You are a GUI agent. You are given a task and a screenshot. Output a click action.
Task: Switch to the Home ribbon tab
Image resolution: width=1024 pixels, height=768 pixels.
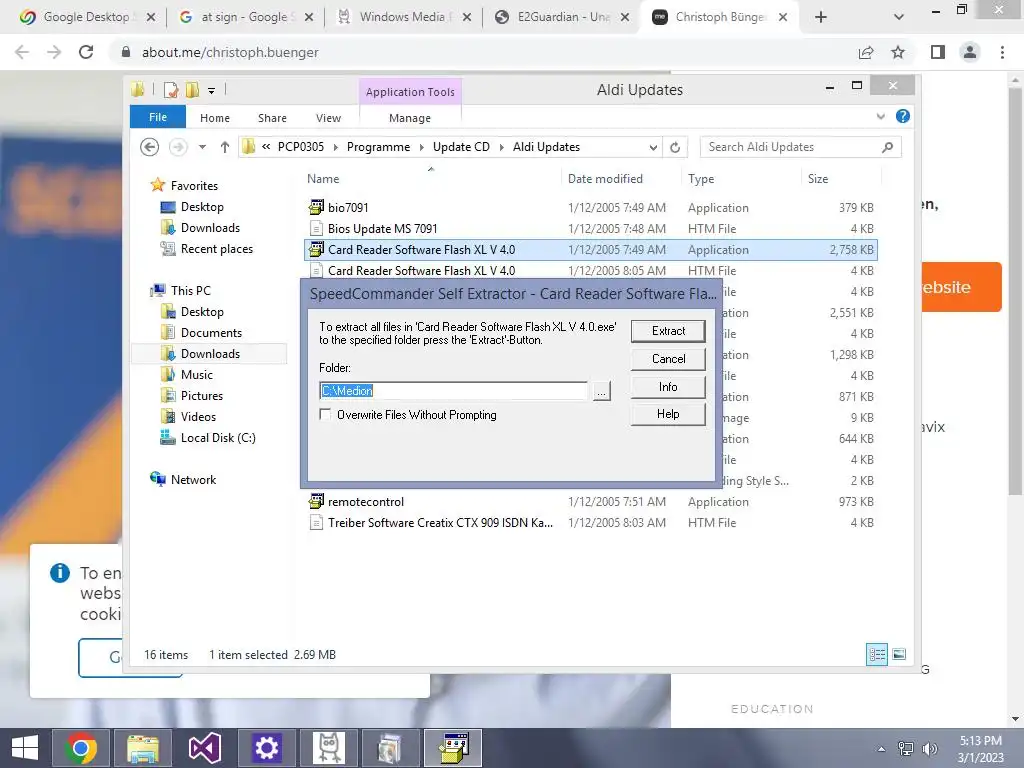pos(215,118)
